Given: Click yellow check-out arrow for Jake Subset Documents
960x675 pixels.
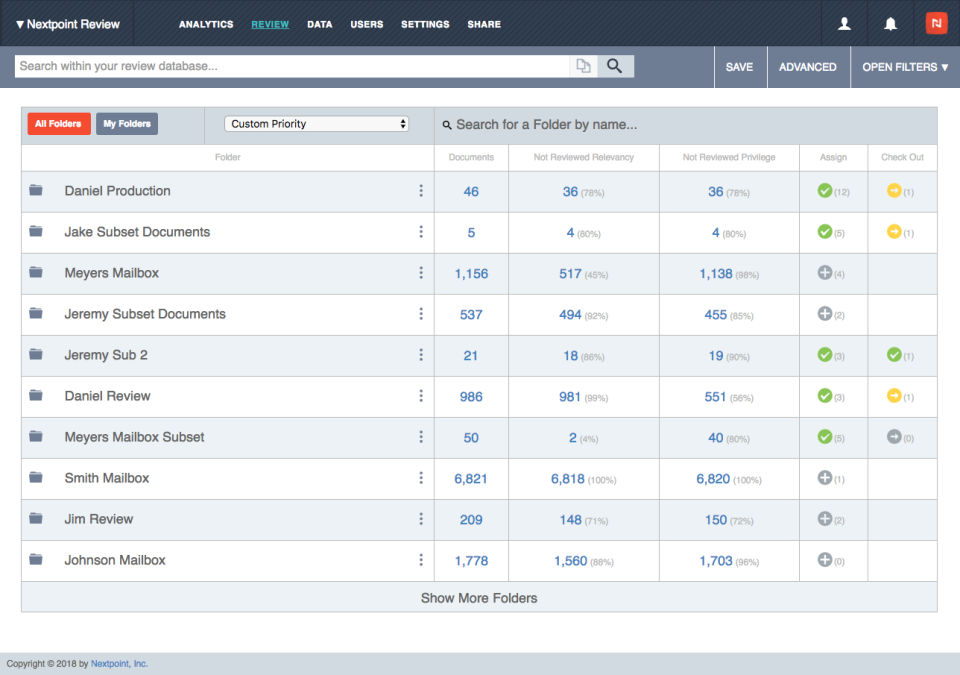Looking at the screenshot, I should point(894,231).
